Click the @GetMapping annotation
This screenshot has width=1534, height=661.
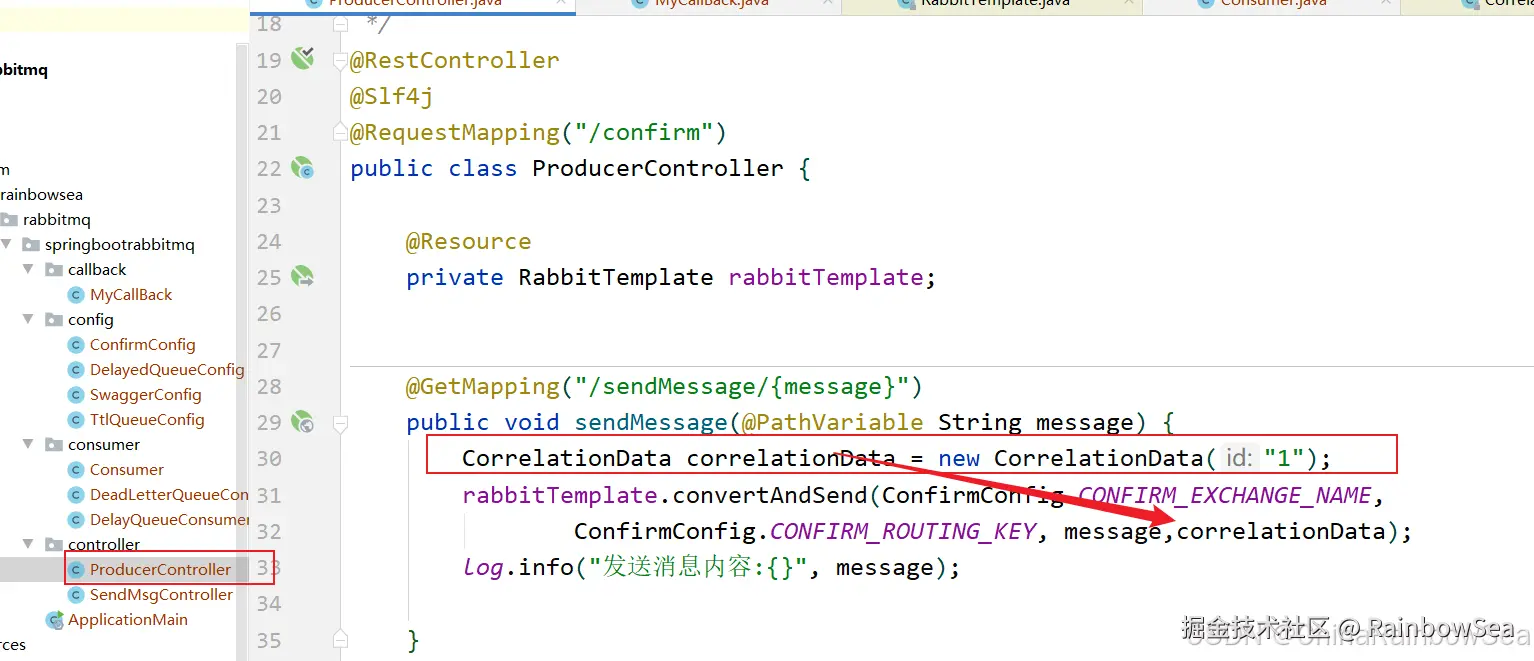[x=483, y=386]
